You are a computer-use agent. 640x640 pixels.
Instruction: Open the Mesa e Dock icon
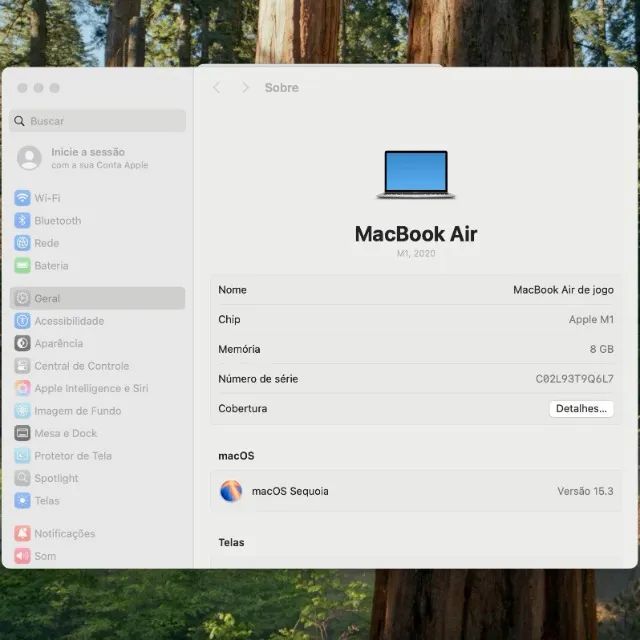[22, 433]
